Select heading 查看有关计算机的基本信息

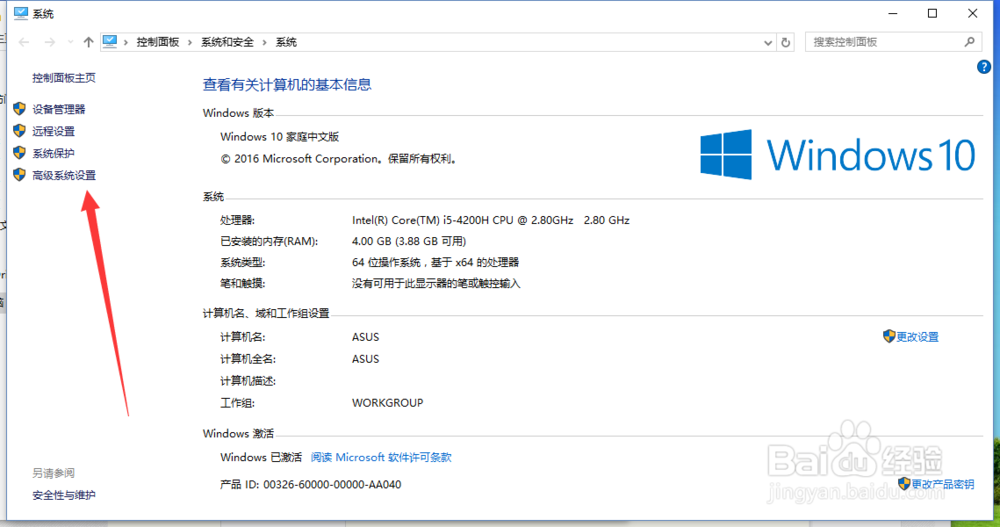coord(287,85)
